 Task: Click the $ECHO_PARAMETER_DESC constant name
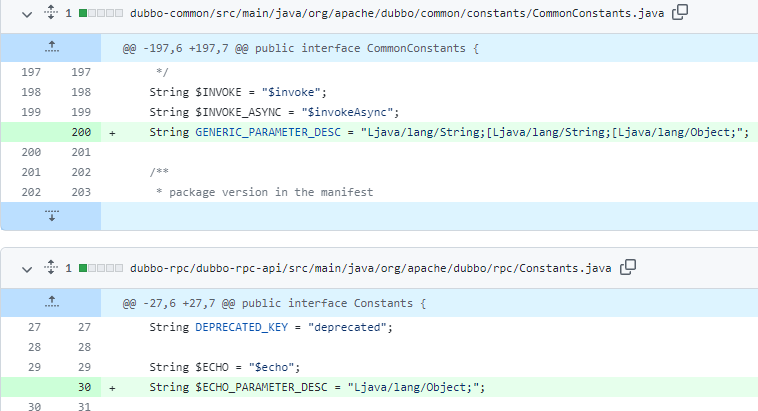(x=261, y=387)
